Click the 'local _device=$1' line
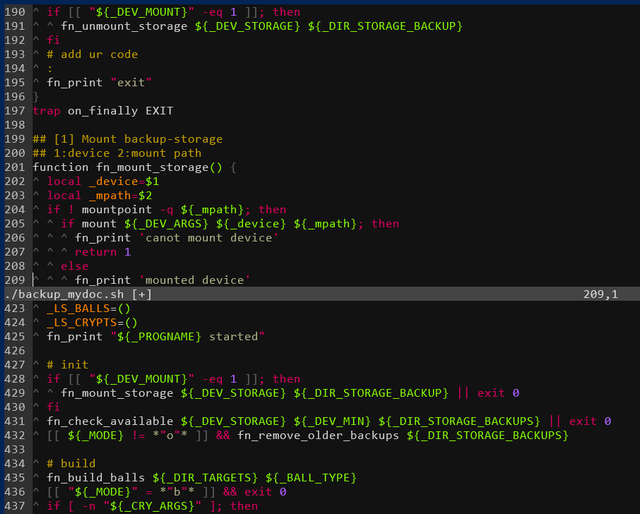Image resolution: width=640 pixels, height=514 pixels. point(102,182)
